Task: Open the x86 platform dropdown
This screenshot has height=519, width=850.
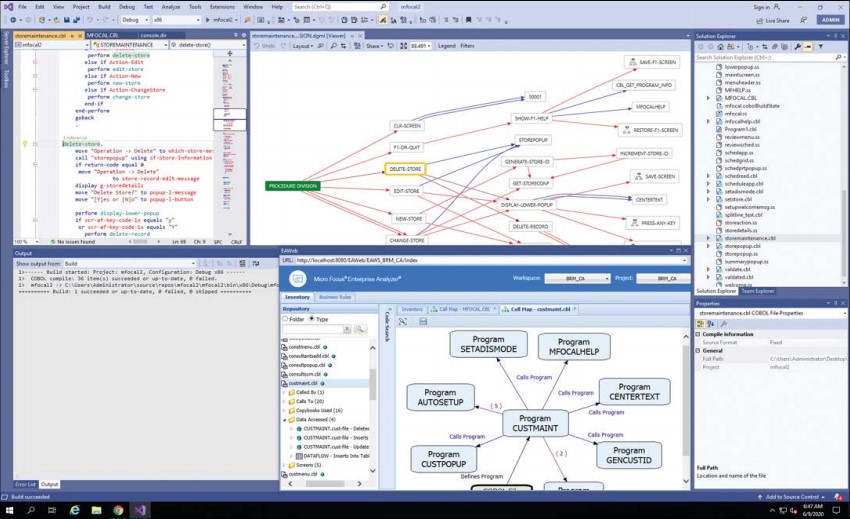Action: click(176, 20)
